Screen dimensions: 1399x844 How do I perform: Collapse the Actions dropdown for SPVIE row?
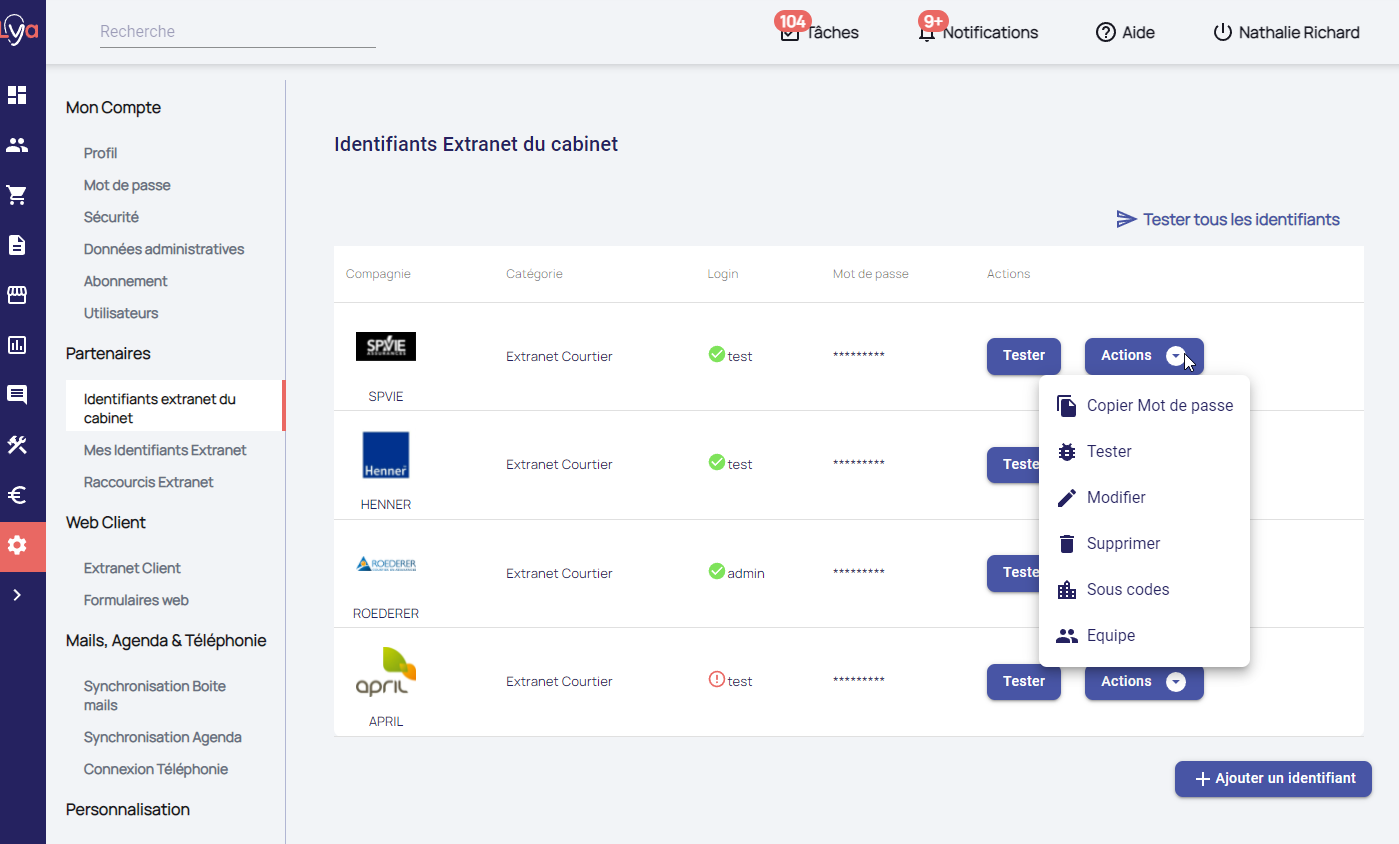(1144, 356)
